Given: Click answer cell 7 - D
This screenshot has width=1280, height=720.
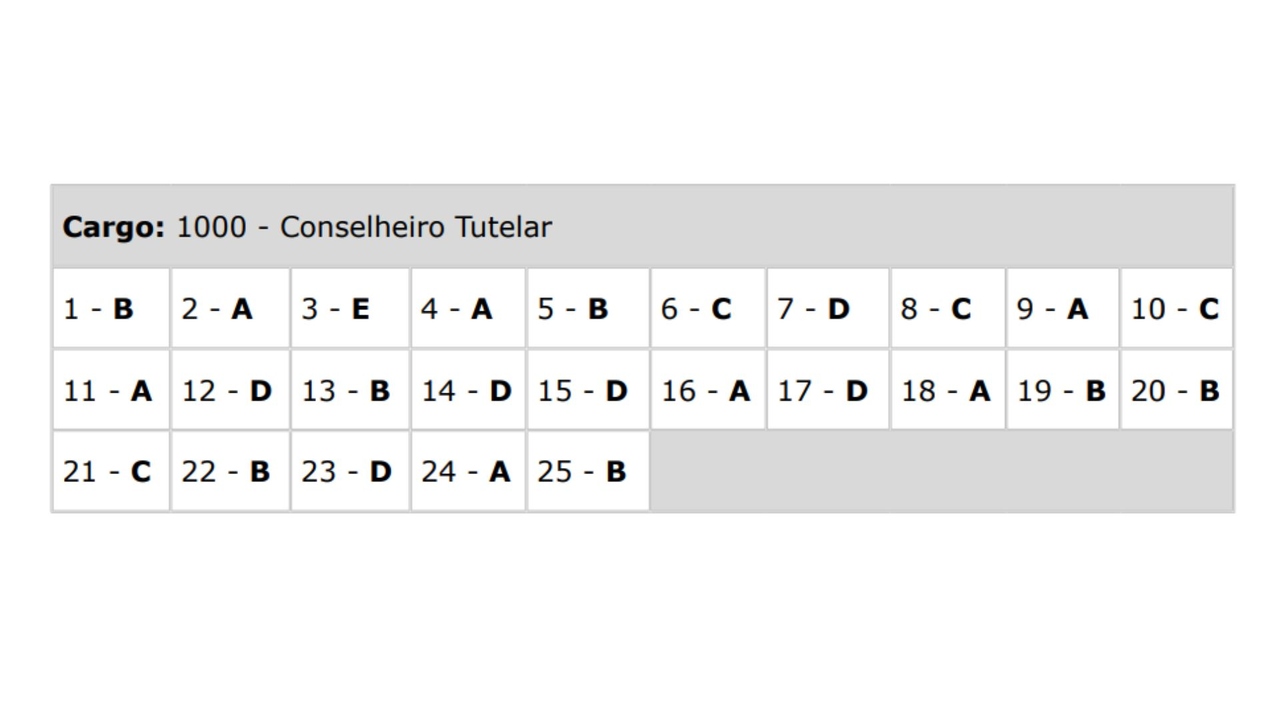Looking at the screenshot, I should point(827,309).
